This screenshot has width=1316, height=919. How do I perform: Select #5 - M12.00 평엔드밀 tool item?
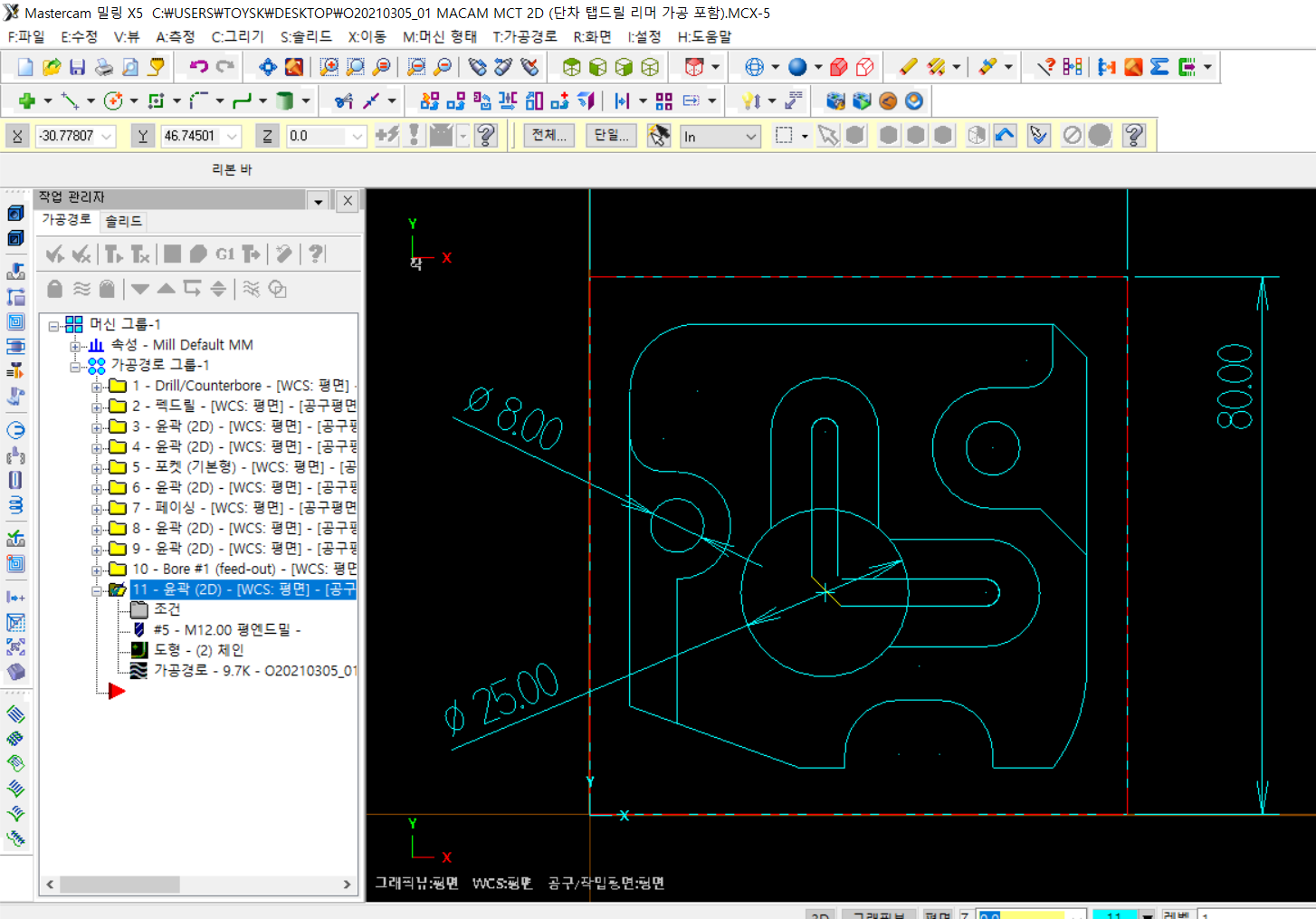point(226,629)
